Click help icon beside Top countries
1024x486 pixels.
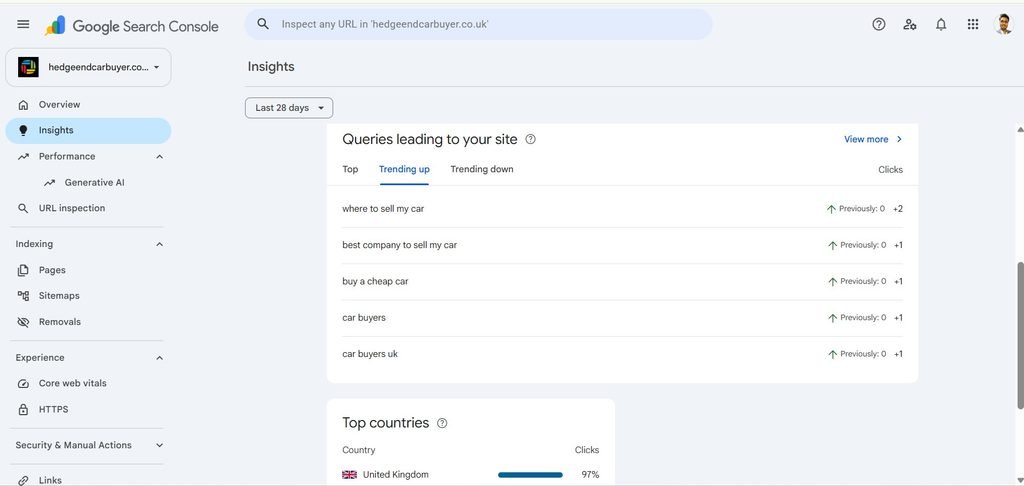click(442, 423)
